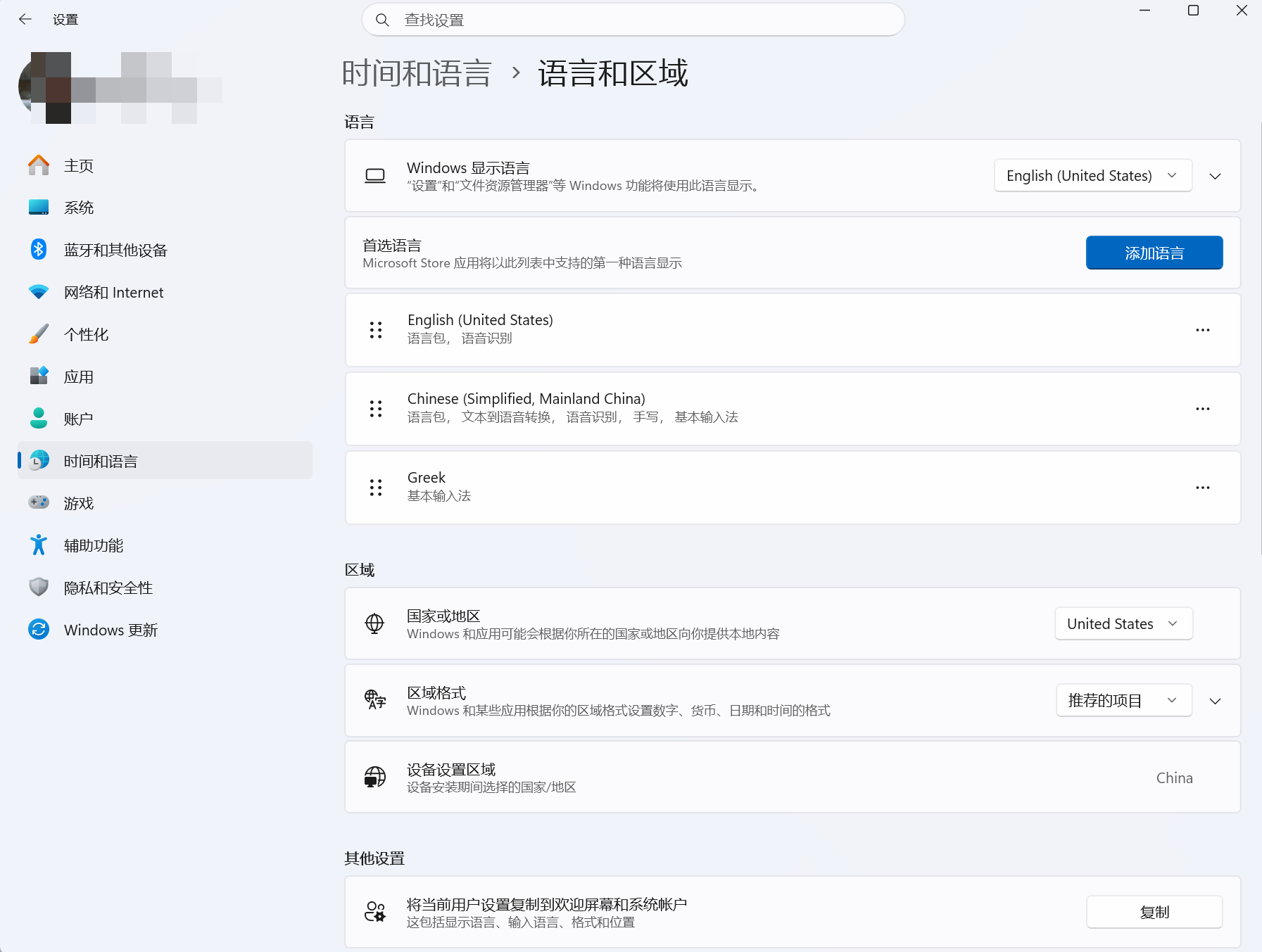Screen dimensions: 1262x952
Task: Click the search magnifier icon
Action: pos(382,20)
